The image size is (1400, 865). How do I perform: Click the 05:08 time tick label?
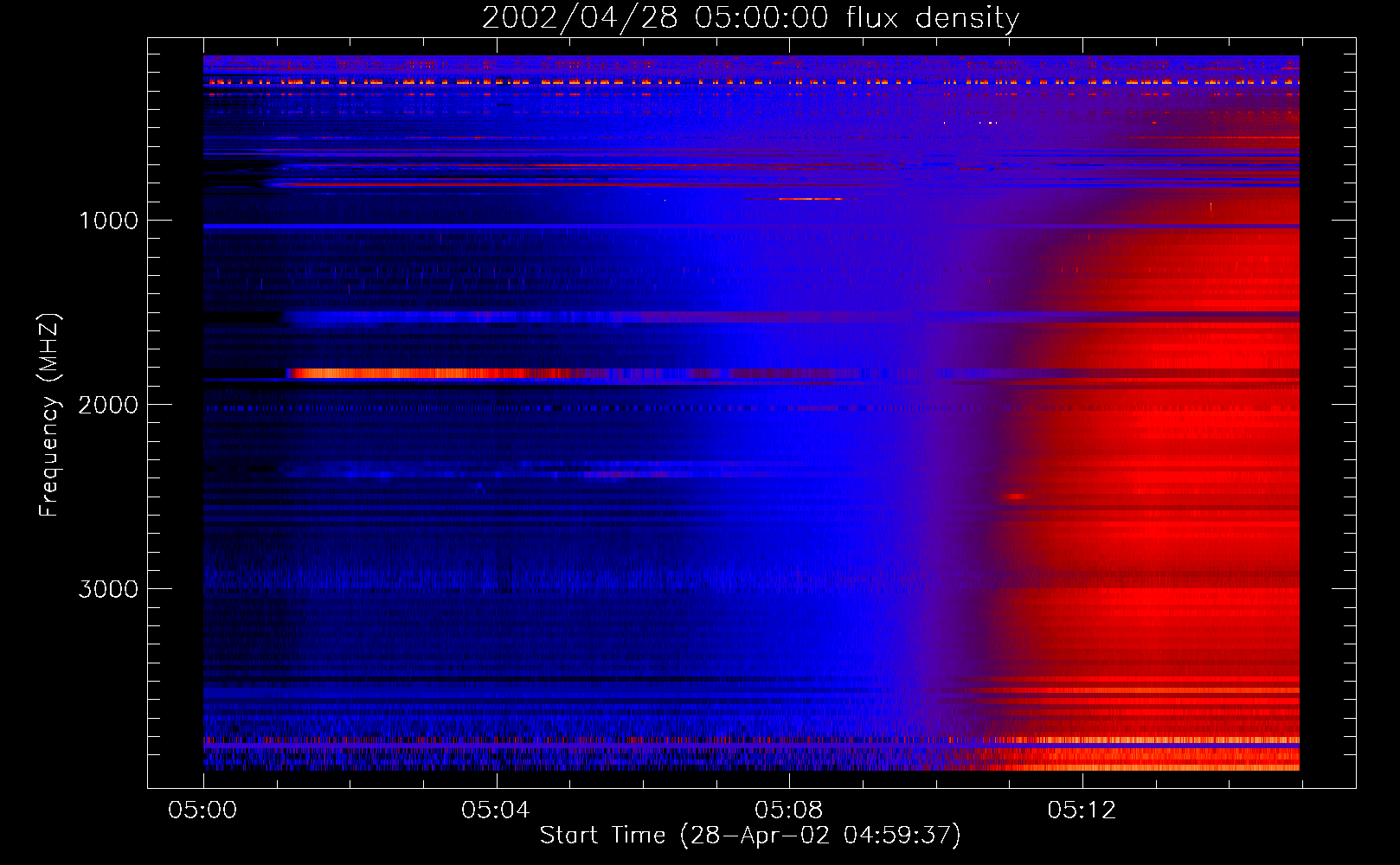tap(789, 811)
